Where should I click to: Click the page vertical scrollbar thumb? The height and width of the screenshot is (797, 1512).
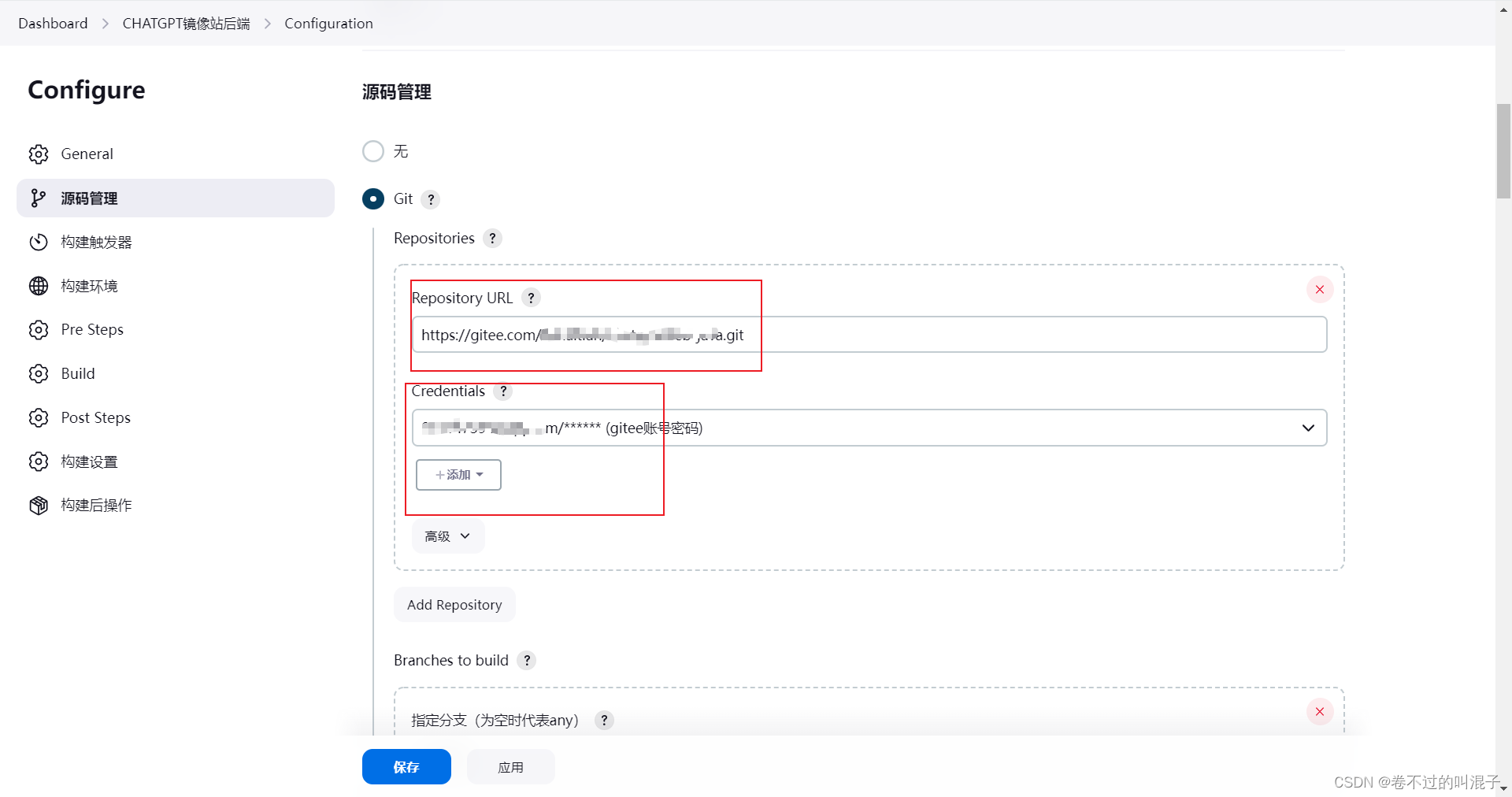coord(1503,151)
